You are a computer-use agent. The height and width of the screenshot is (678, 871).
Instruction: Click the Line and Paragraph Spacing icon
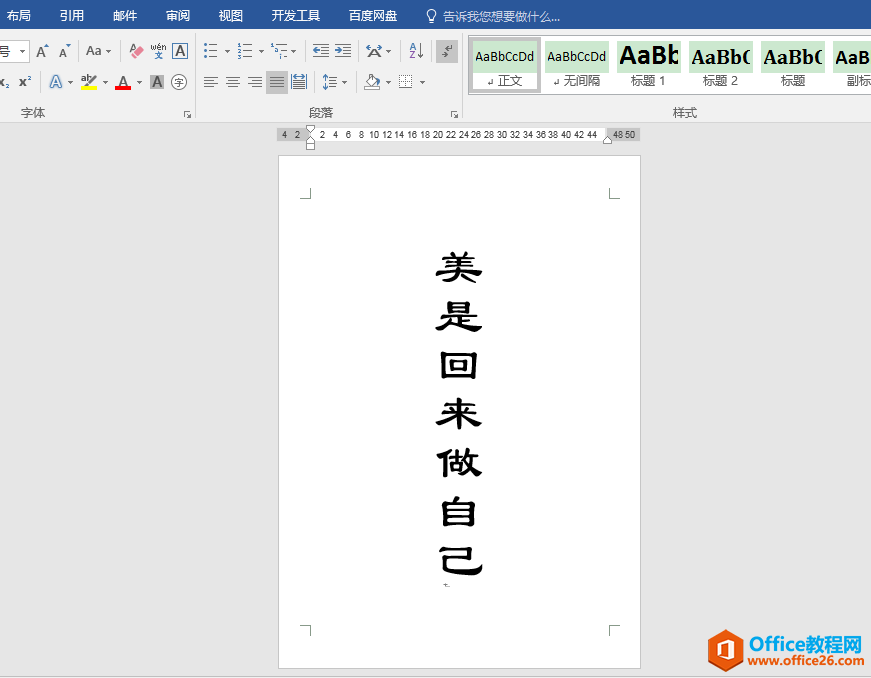tap(330, 82)
